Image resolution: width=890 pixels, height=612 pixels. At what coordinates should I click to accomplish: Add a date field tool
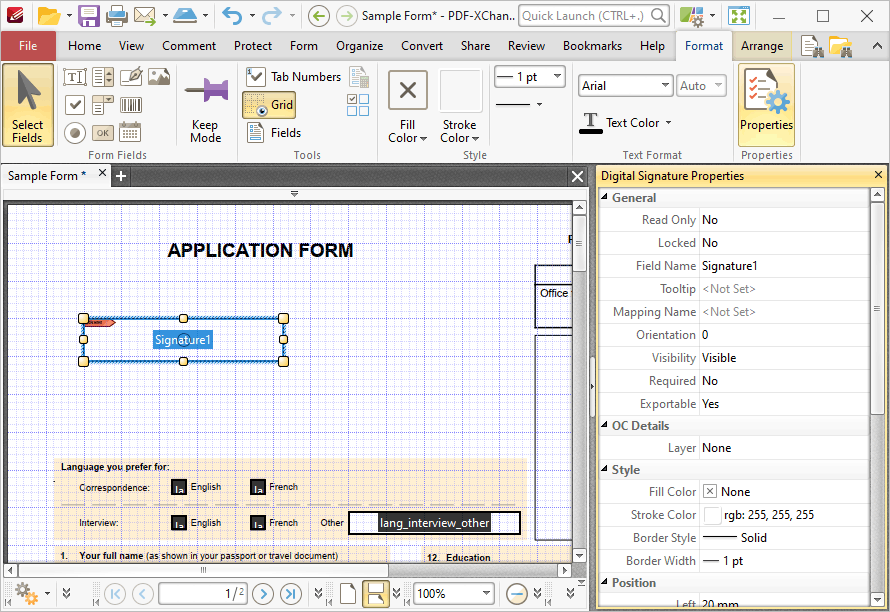130,133
